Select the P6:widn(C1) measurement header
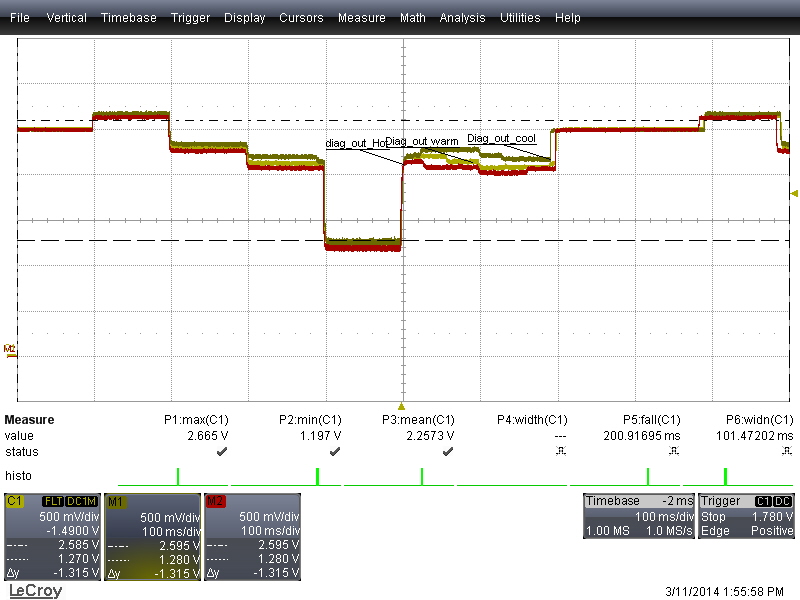800x600 pixels. pyautogui.click(x=760, y=420)
